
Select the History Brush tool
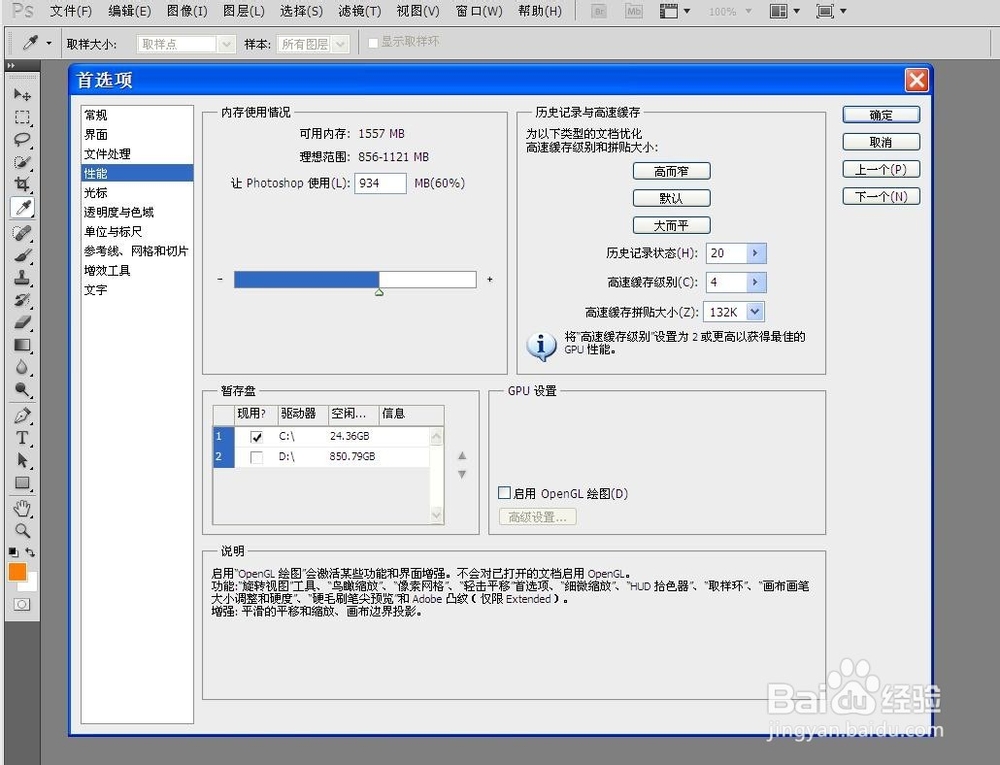coord(22,300)
